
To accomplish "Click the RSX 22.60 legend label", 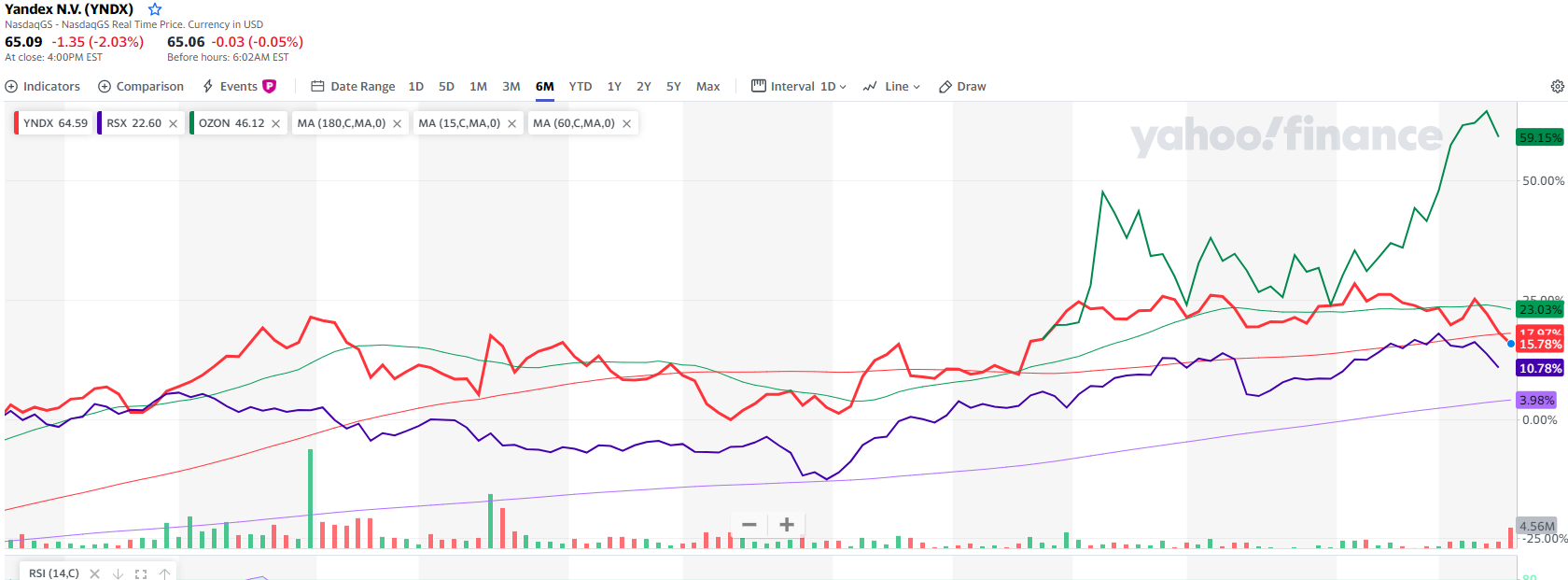I will click(133, 123).
